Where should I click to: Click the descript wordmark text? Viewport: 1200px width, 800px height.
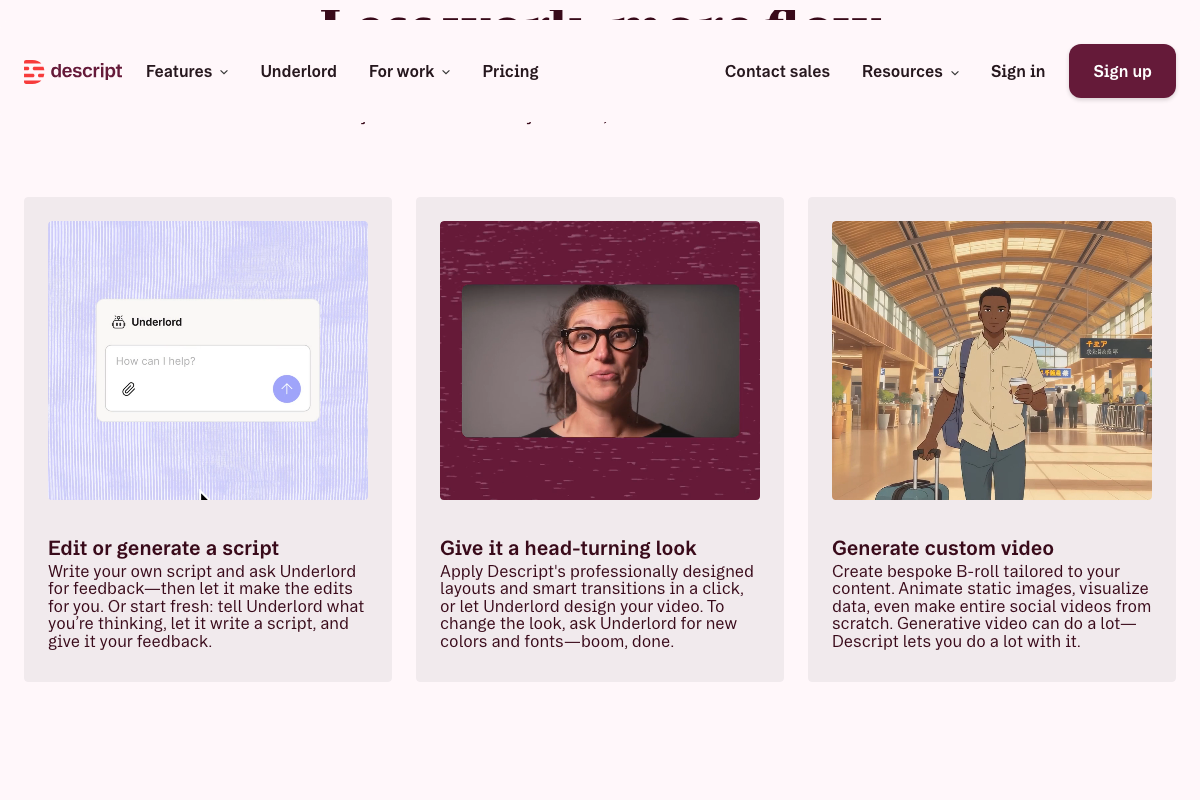point(86,71)
